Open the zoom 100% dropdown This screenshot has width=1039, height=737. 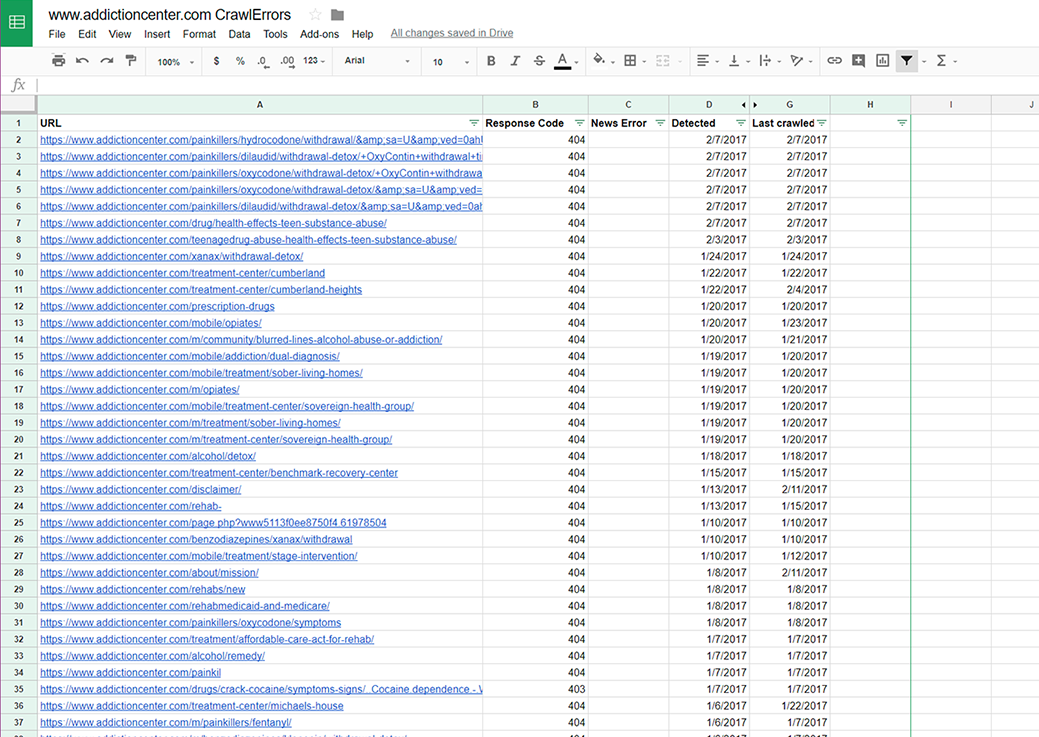click(x=174, y=62)
